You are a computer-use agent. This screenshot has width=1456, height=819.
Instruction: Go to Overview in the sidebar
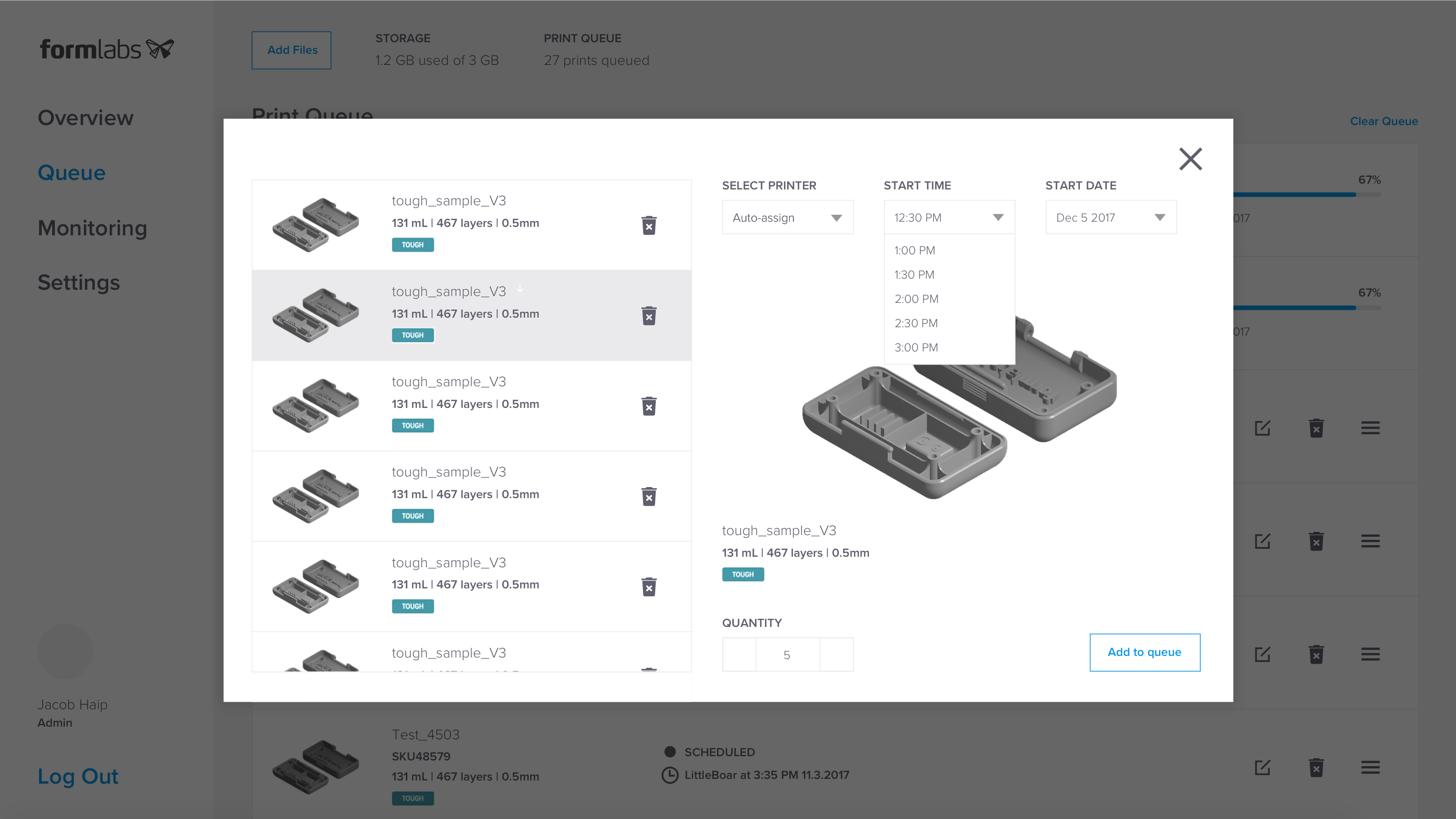tap(85, 118)
